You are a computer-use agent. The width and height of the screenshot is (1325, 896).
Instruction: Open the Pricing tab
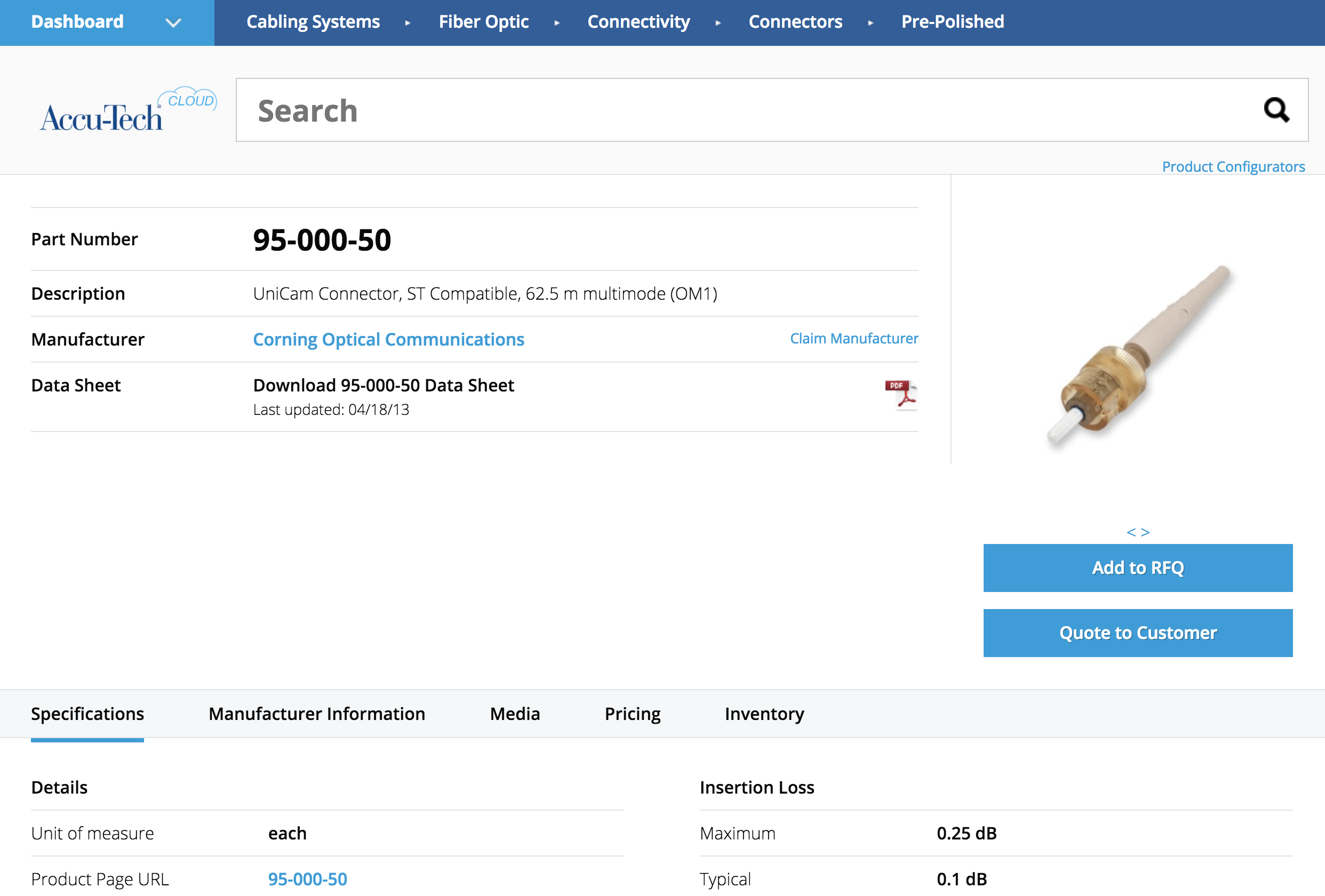[x=632, y=714]
